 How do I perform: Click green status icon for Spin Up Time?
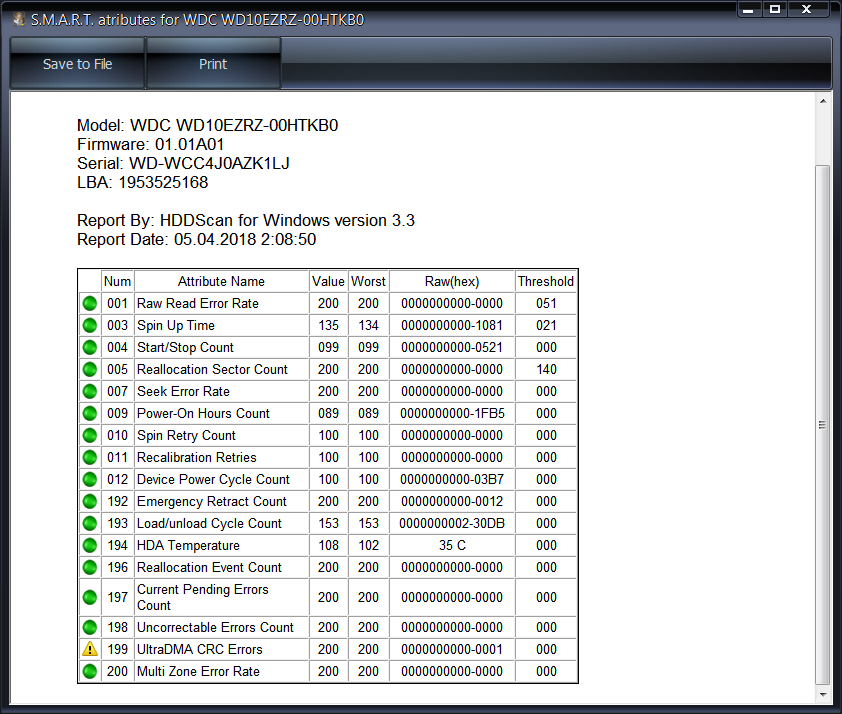tap(90, 325)
